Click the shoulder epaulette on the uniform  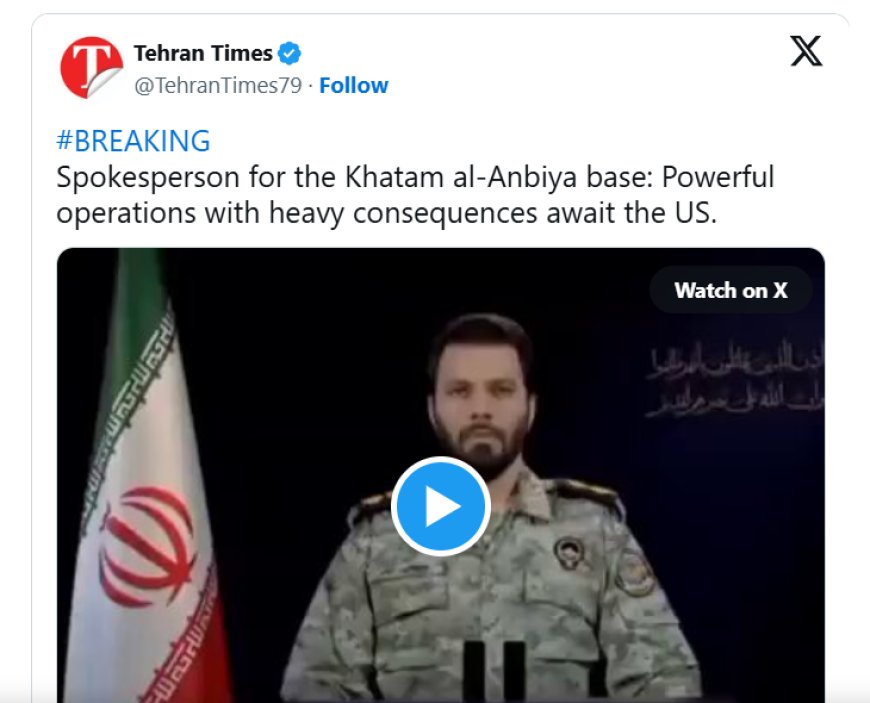click(589, 492)
